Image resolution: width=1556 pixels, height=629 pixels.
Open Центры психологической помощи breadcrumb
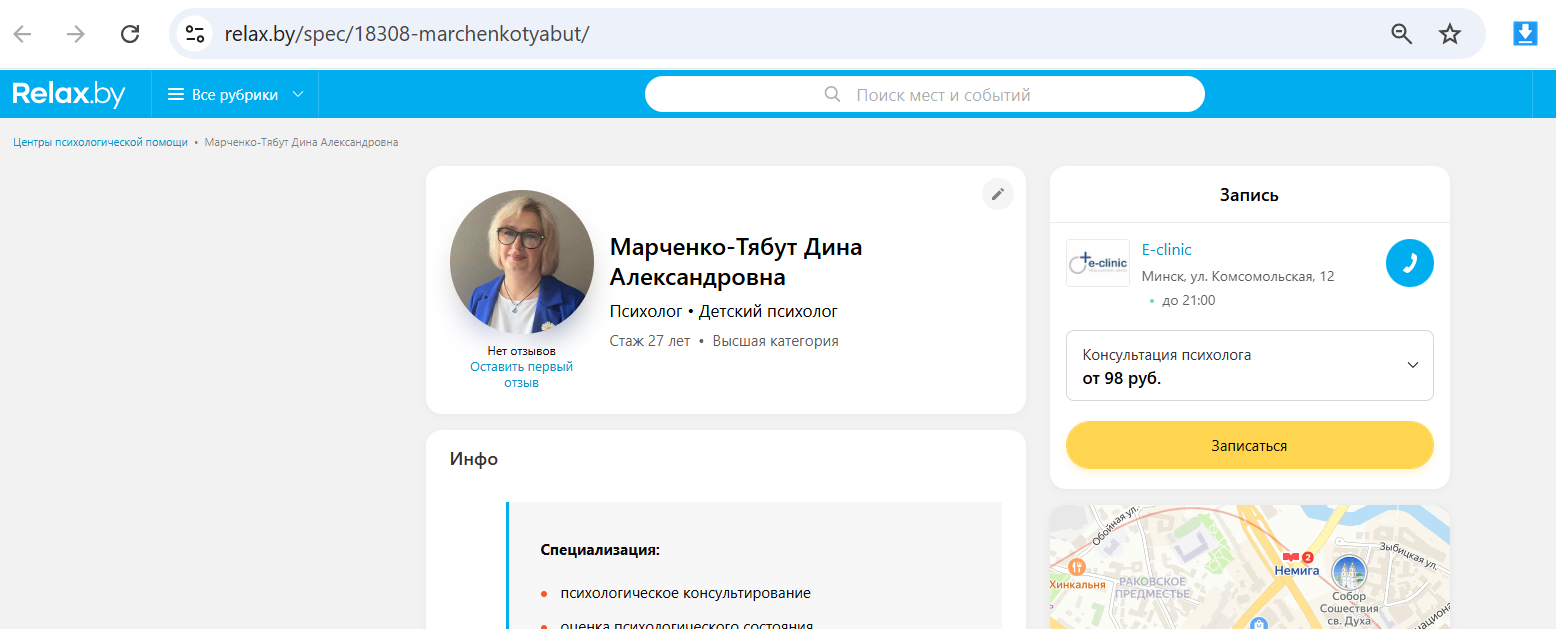pos(100,142)
